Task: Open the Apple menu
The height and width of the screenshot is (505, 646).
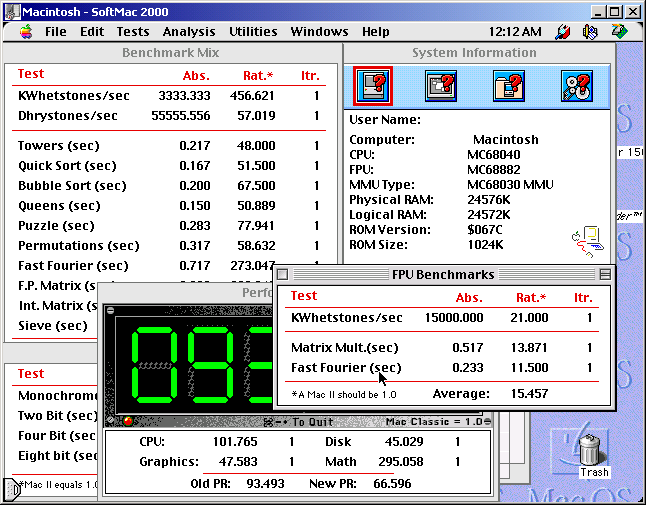Action: click(26, 32)
